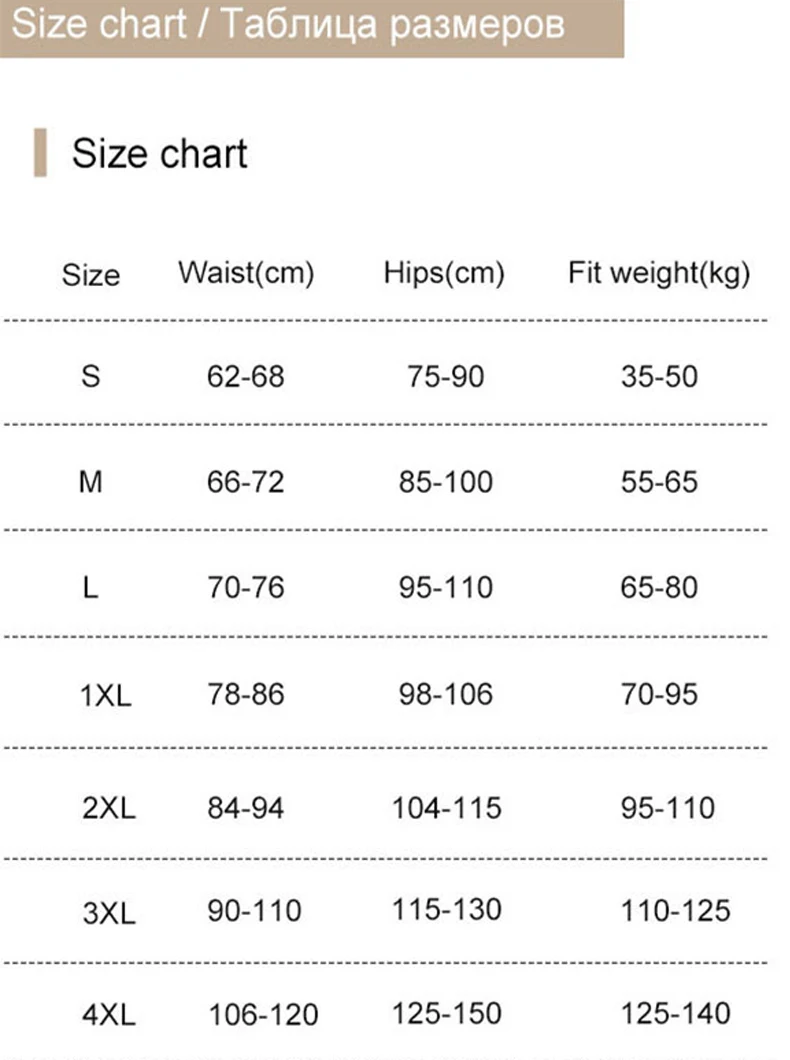Click the waist value 62-68
790x1060 pixels.
246,377
